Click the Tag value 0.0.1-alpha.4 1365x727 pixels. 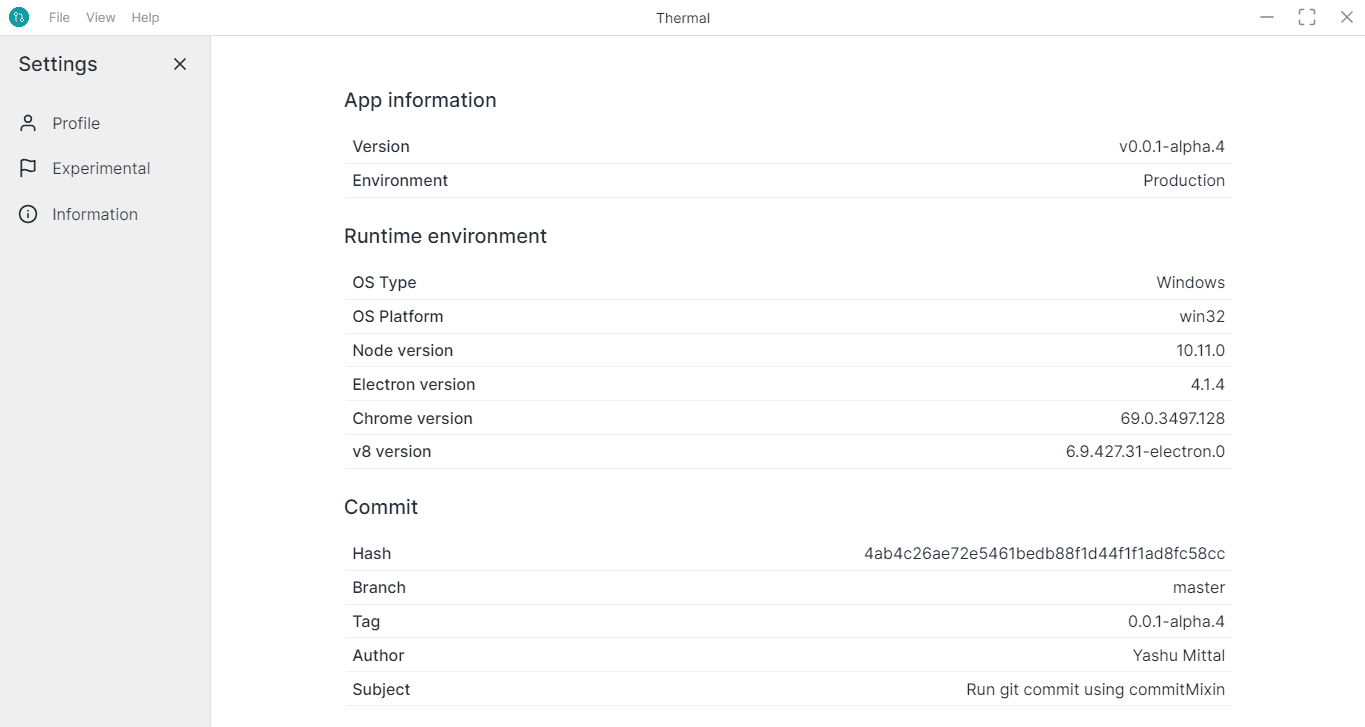click(1177, 621)
